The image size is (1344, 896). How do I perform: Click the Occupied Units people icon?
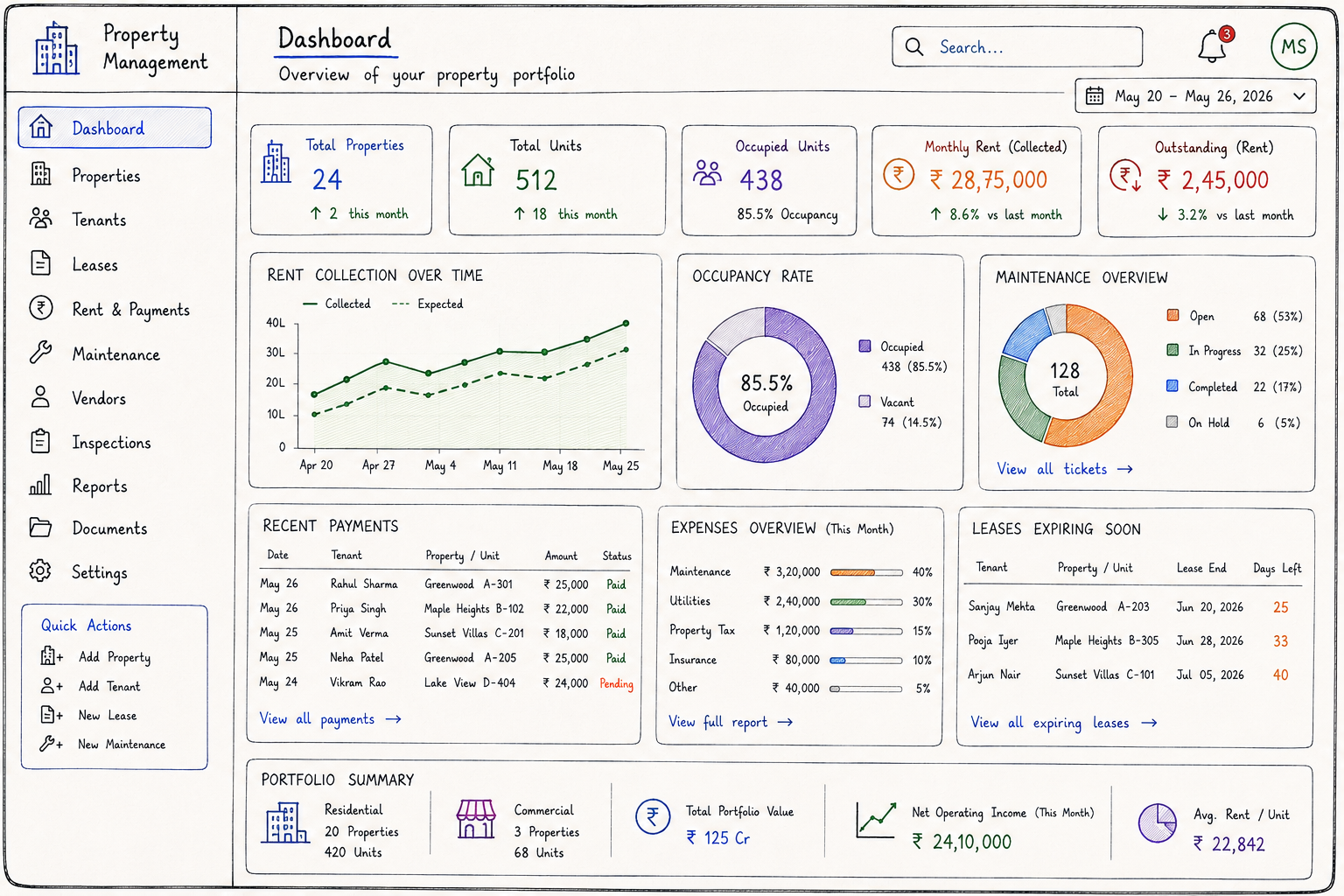(707, 172)
